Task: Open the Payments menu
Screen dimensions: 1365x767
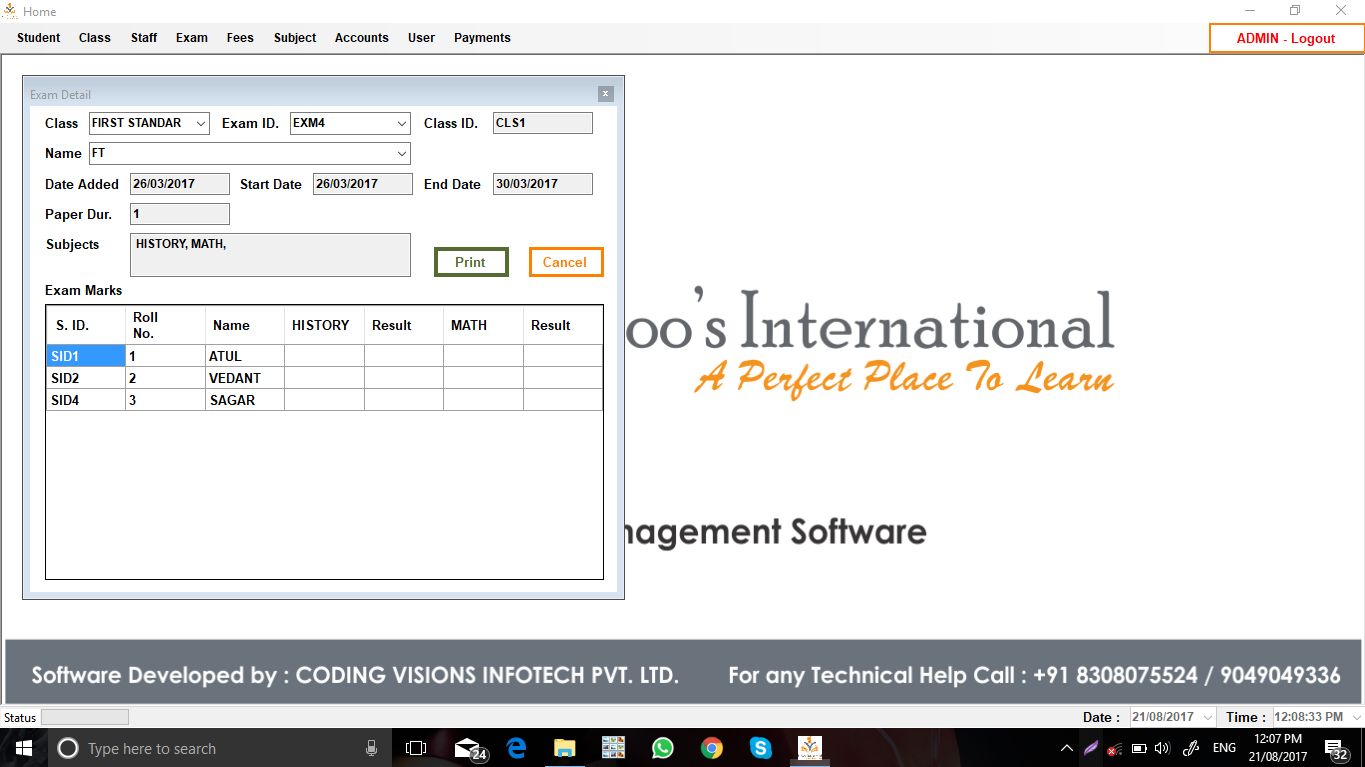Action: pos(482,38)
